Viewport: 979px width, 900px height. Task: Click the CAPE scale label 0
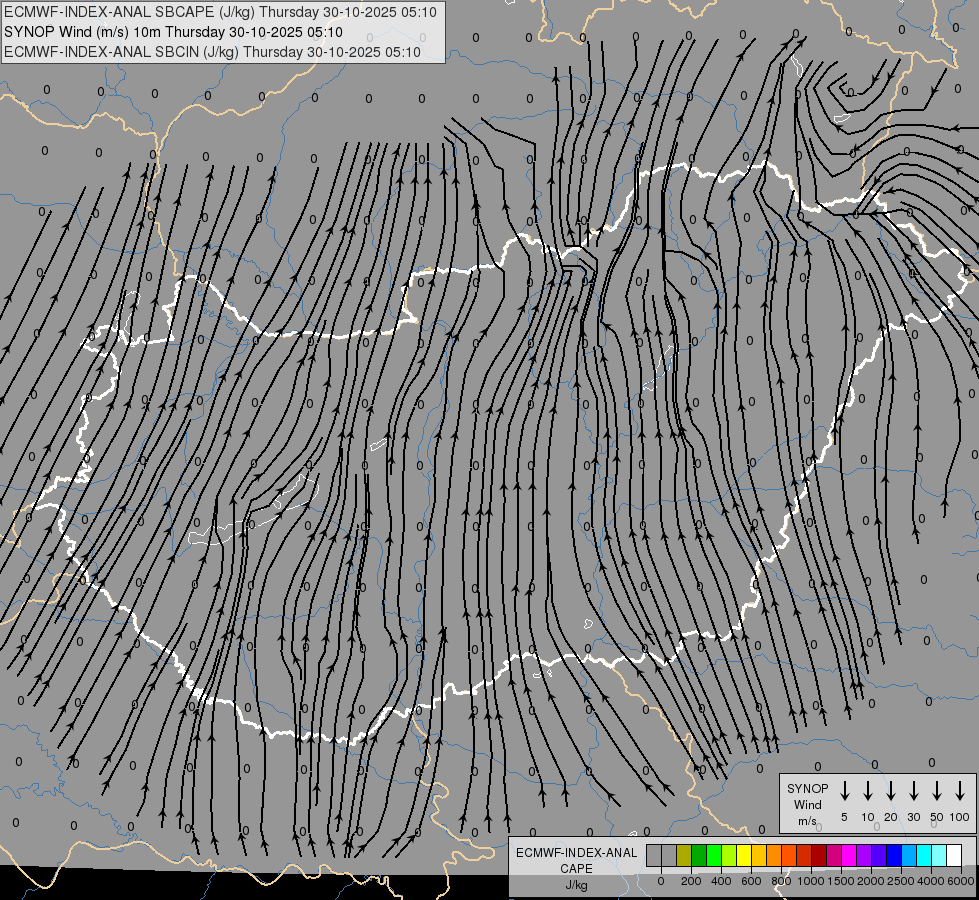661,881
